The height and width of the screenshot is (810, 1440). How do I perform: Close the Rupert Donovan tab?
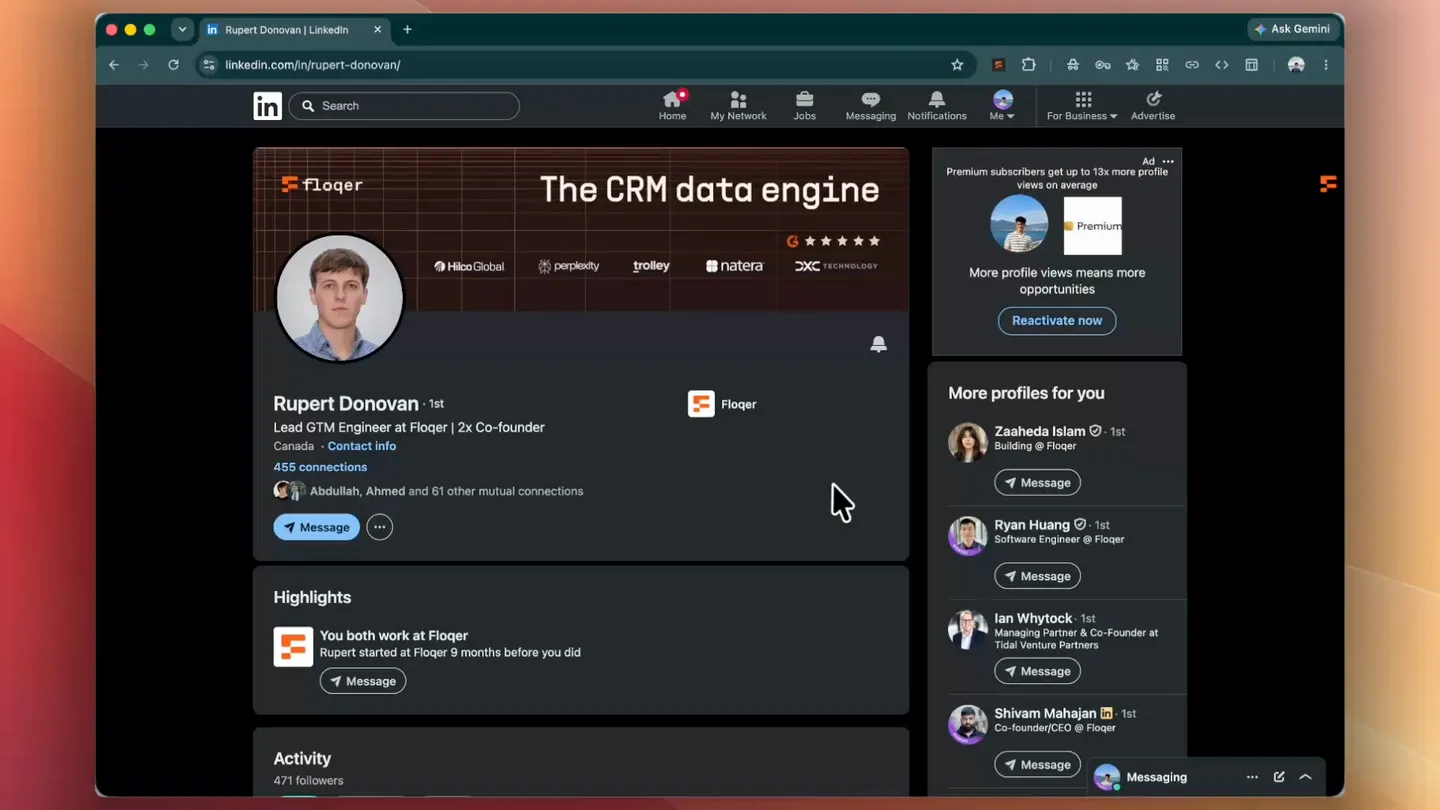click(377, 30)
